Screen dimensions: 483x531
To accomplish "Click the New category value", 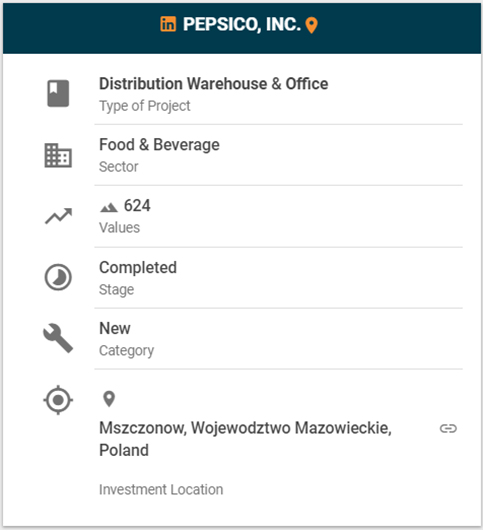I will 114,328.
